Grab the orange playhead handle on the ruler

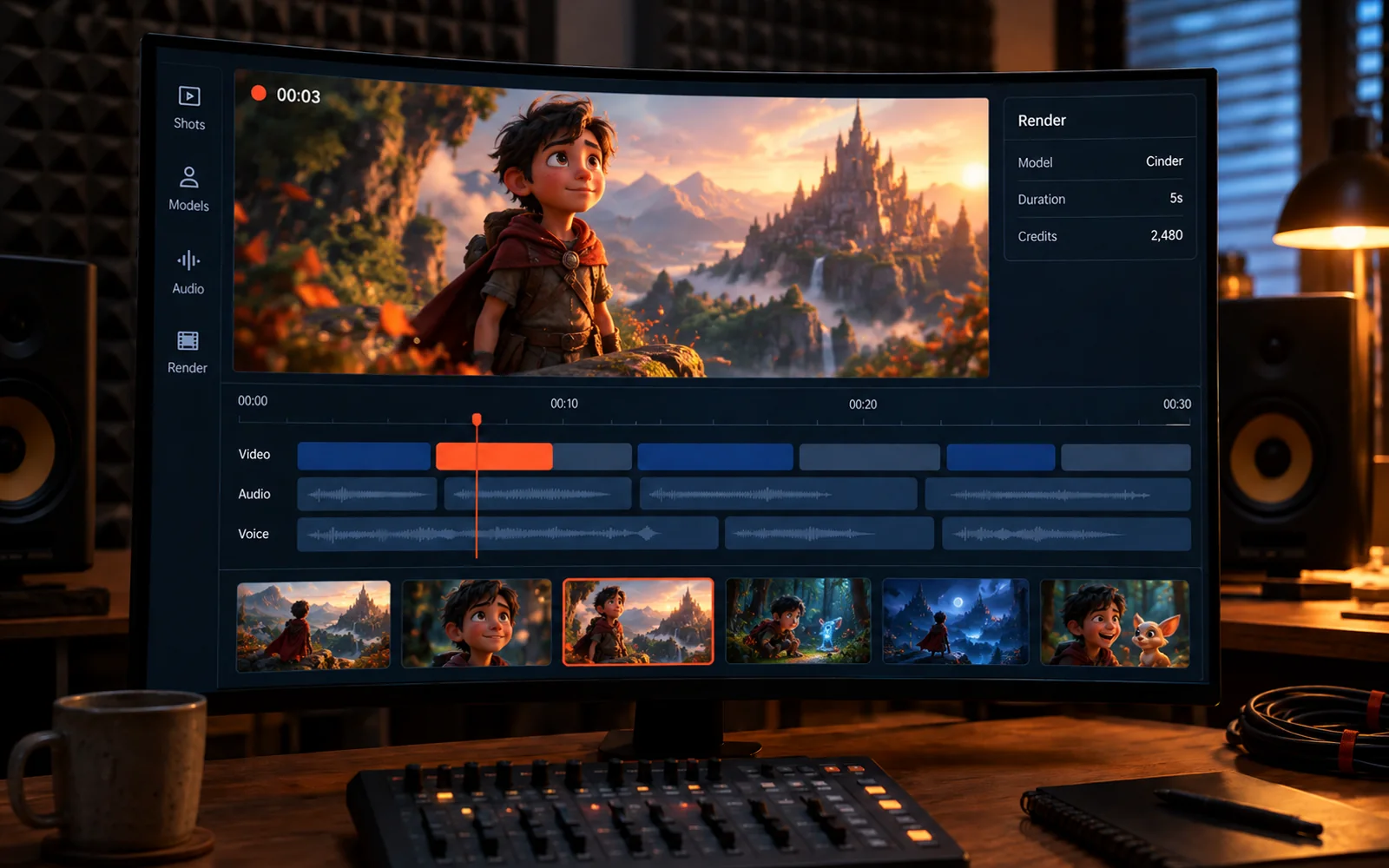click(x=477, y=420)
